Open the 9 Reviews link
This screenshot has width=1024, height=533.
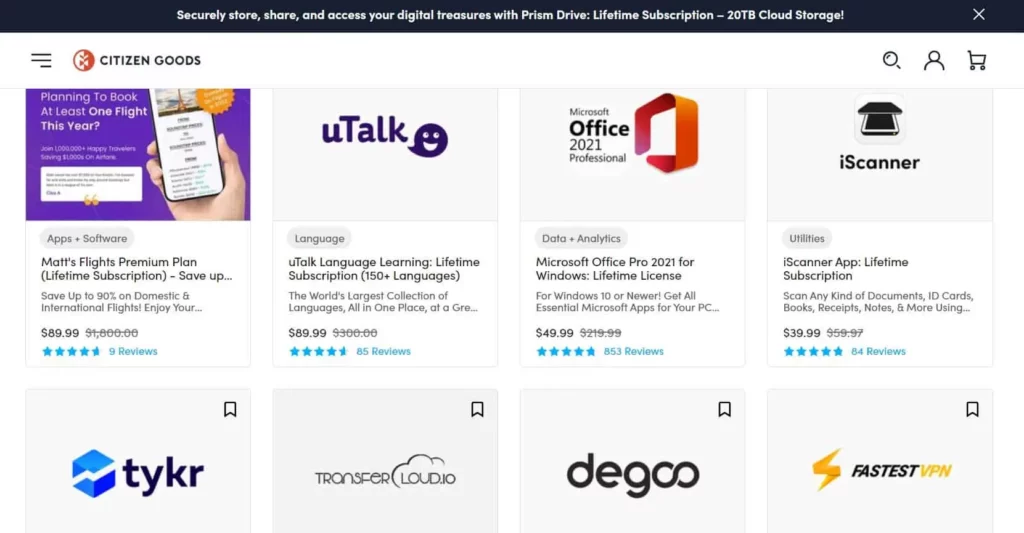point(133,351)
